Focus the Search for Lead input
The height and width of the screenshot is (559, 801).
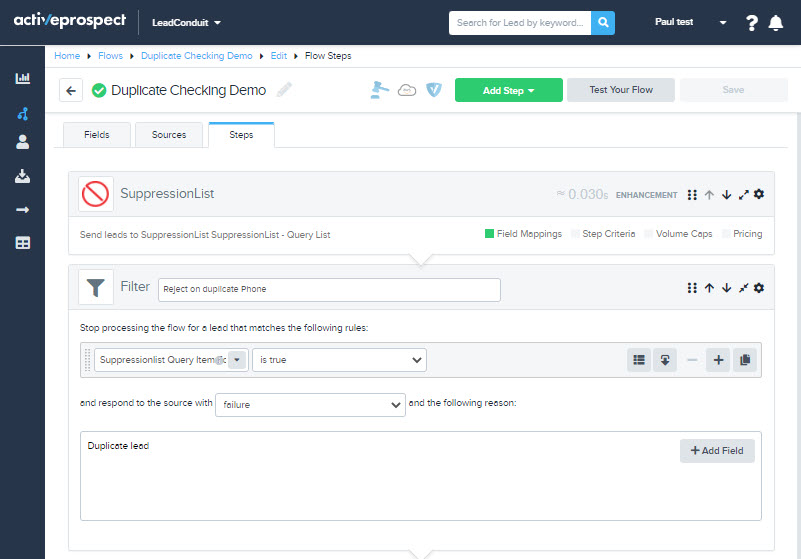click(x=520, y=23)
